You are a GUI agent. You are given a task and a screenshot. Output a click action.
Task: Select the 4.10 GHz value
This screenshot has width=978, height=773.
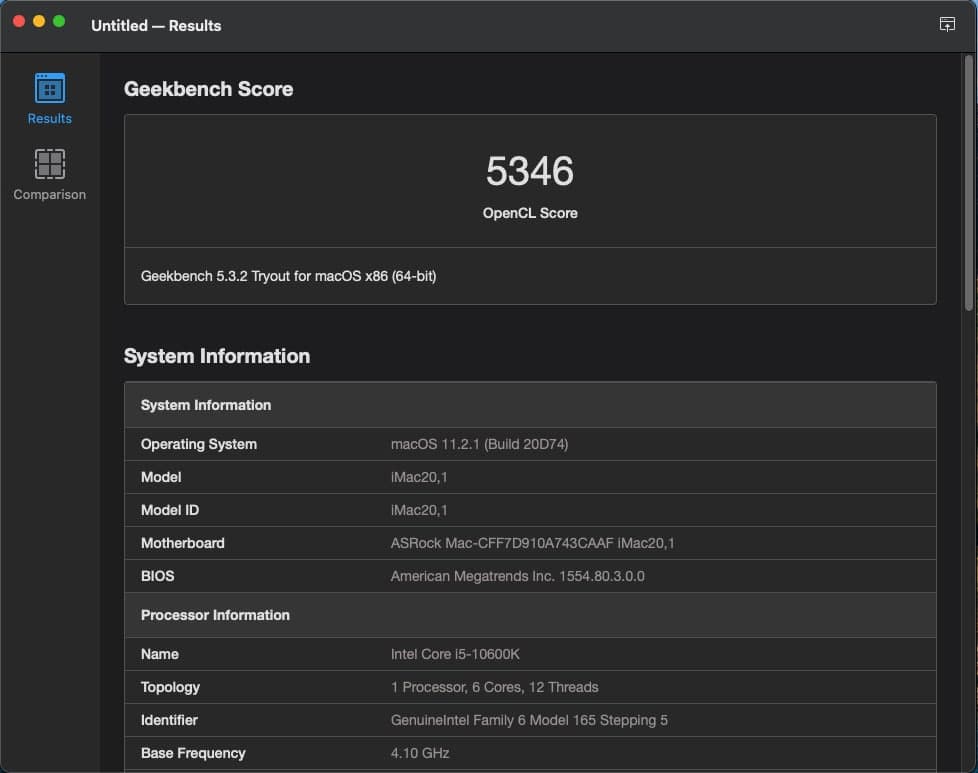[420, 754]
